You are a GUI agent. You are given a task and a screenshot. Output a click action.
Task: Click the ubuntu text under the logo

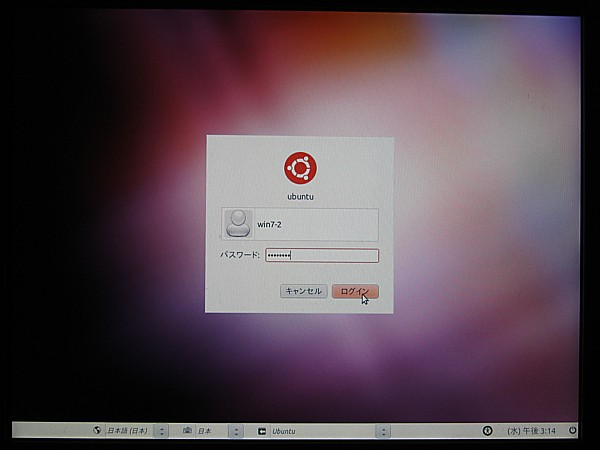pos(300,197)
